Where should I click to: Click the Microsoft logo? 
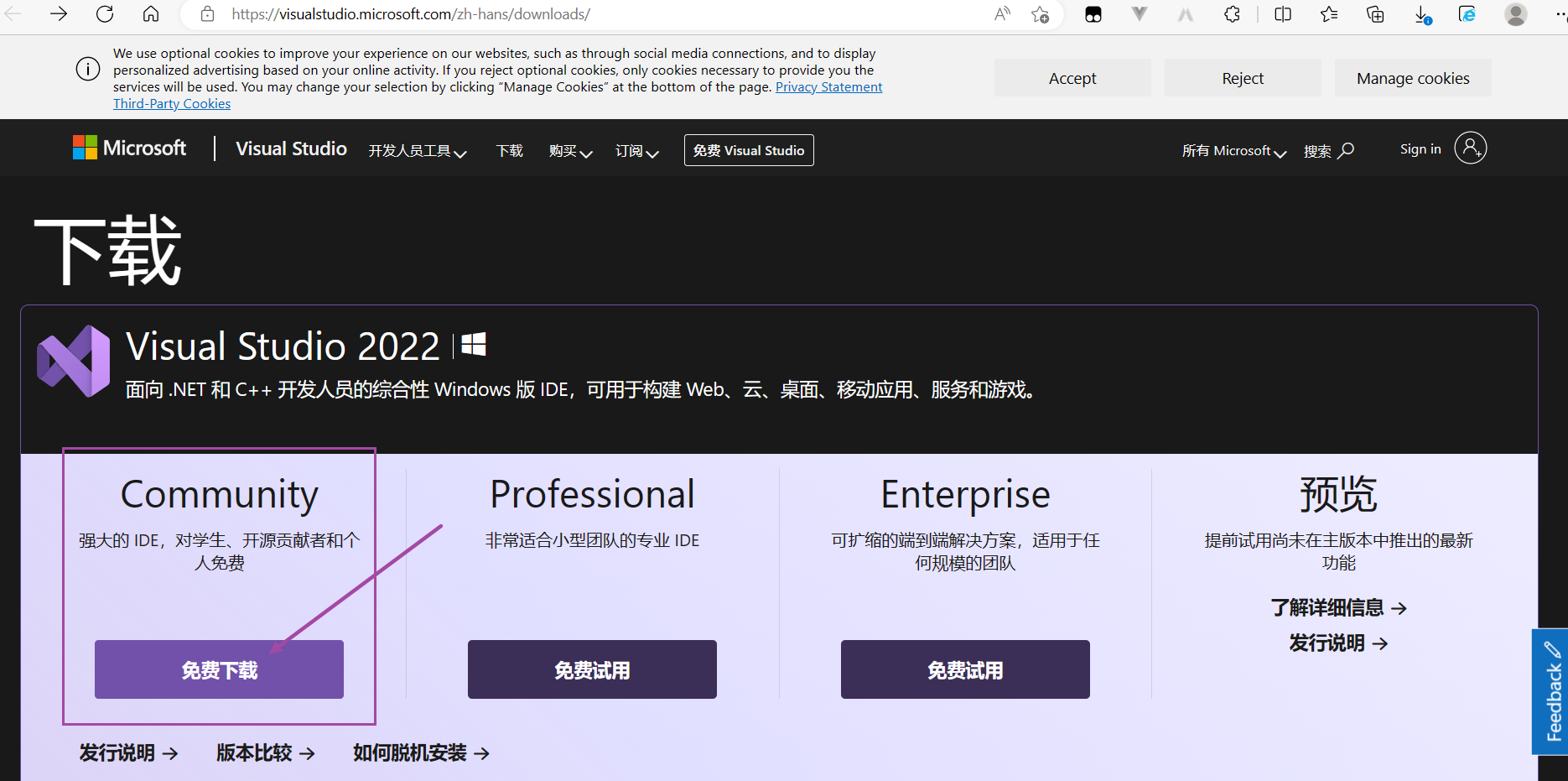[130, 148]
